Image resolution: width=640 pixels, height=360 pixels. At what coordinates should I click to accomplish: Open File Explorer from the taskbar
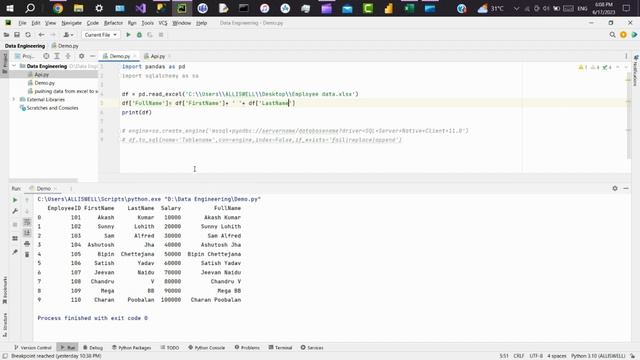(78, 8)
